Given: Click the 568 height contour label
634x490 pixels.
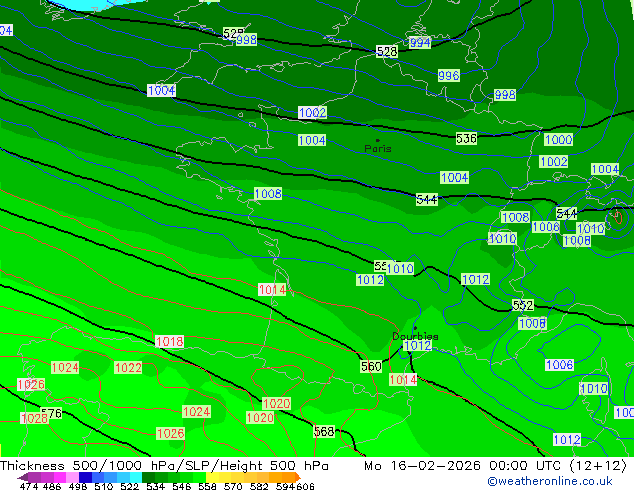Looking at the screenshot, I should click(x=324, y=432).
